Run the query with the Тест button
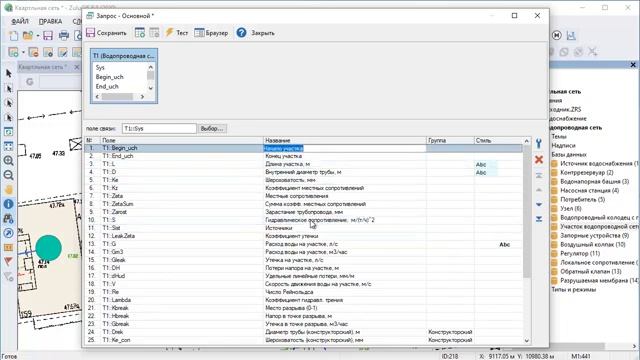The height and width of the screenshot is (360, 640). (176, 33)
